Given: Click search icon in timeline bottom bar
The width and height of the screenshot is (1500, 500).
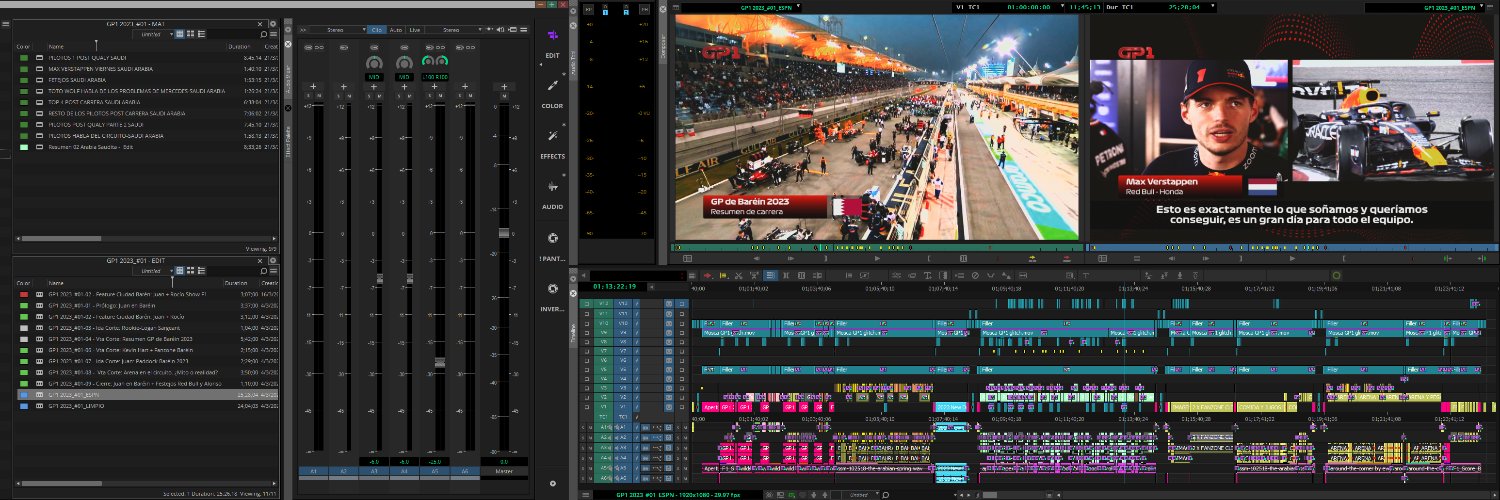Looking at the screenshot, I should click(886, 494).
